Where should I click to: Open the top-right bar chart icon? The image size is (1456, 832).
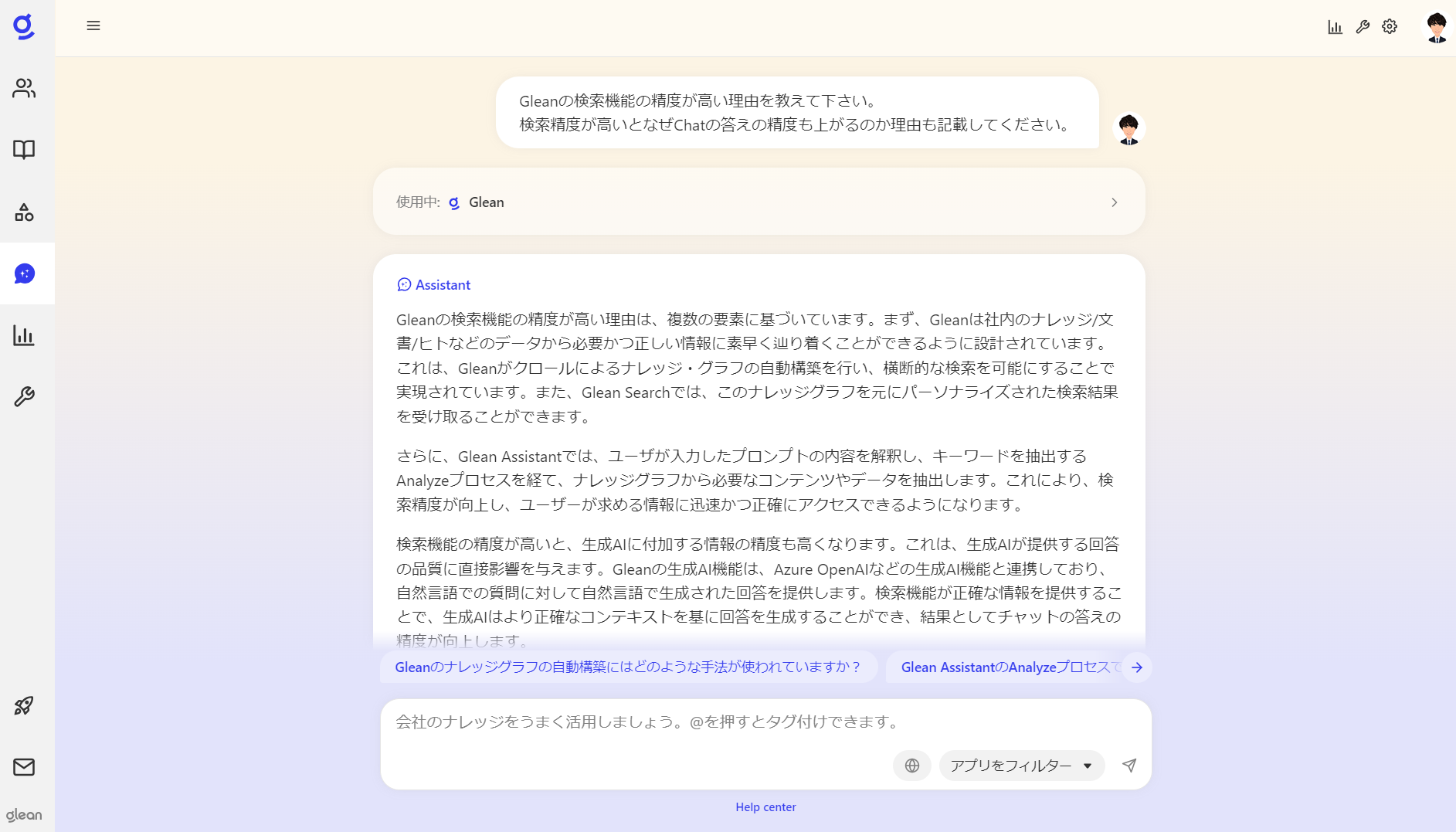(1335, 27)
